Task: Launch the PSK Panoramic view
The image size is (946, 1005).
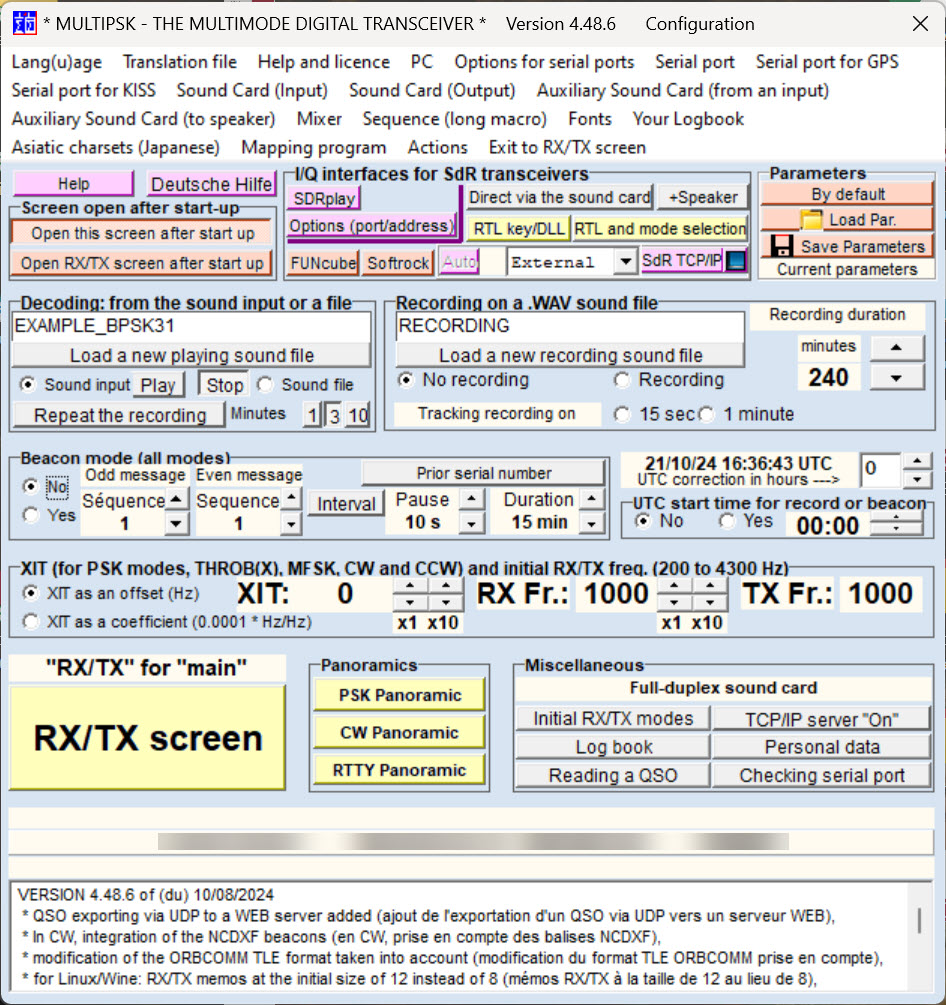Action: [400, 695]
